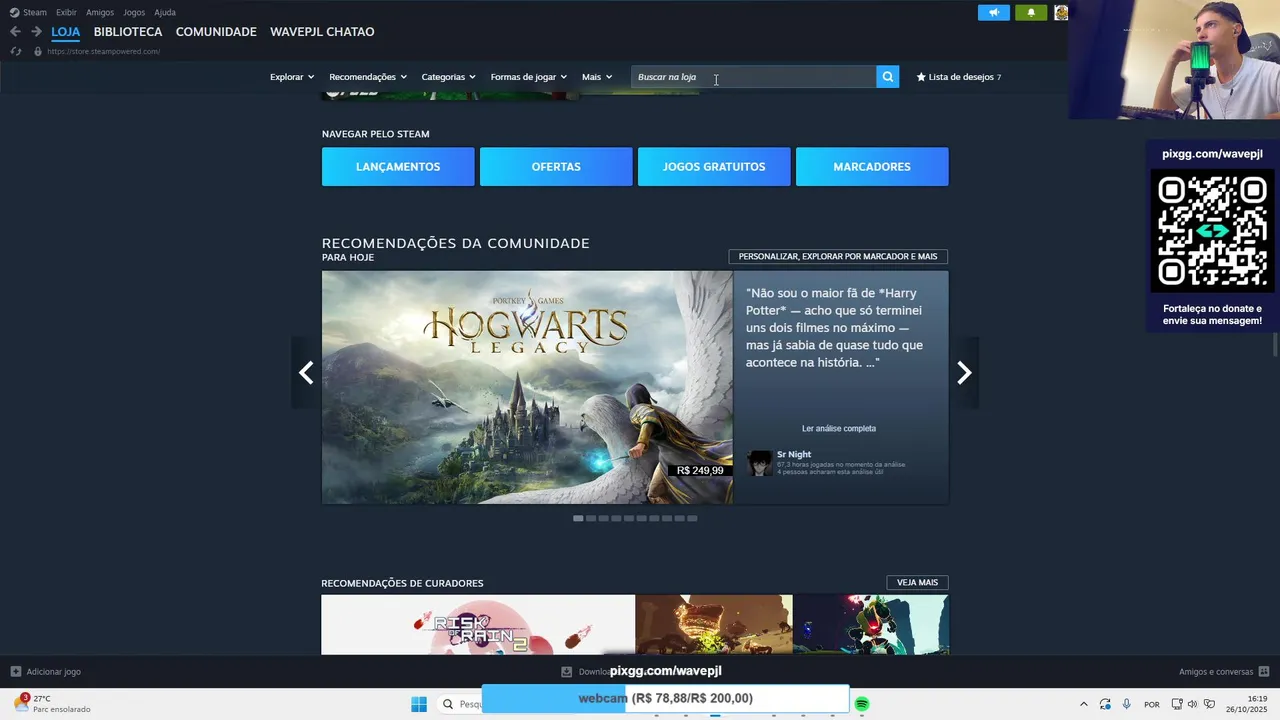Click Sr Night reviewer avatar
Viewport: 1280px width, 720px height.
(760, 463)
